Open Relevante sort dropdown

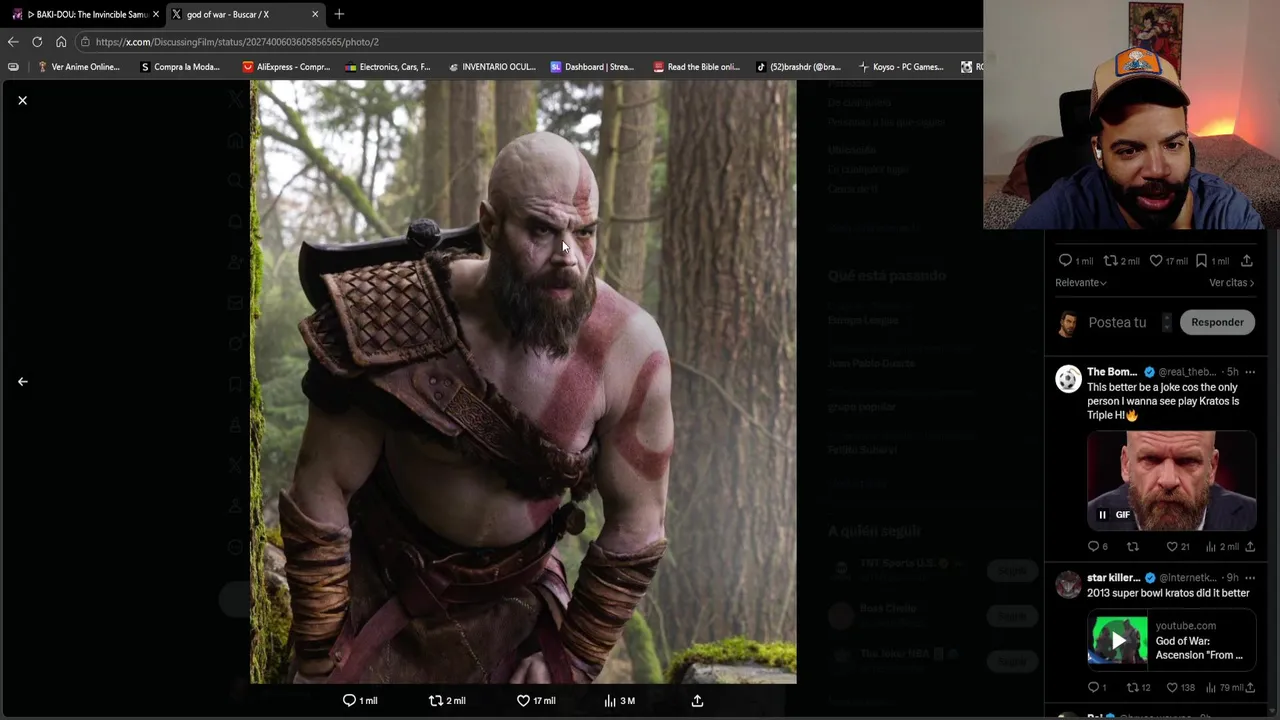point(1080,283)
